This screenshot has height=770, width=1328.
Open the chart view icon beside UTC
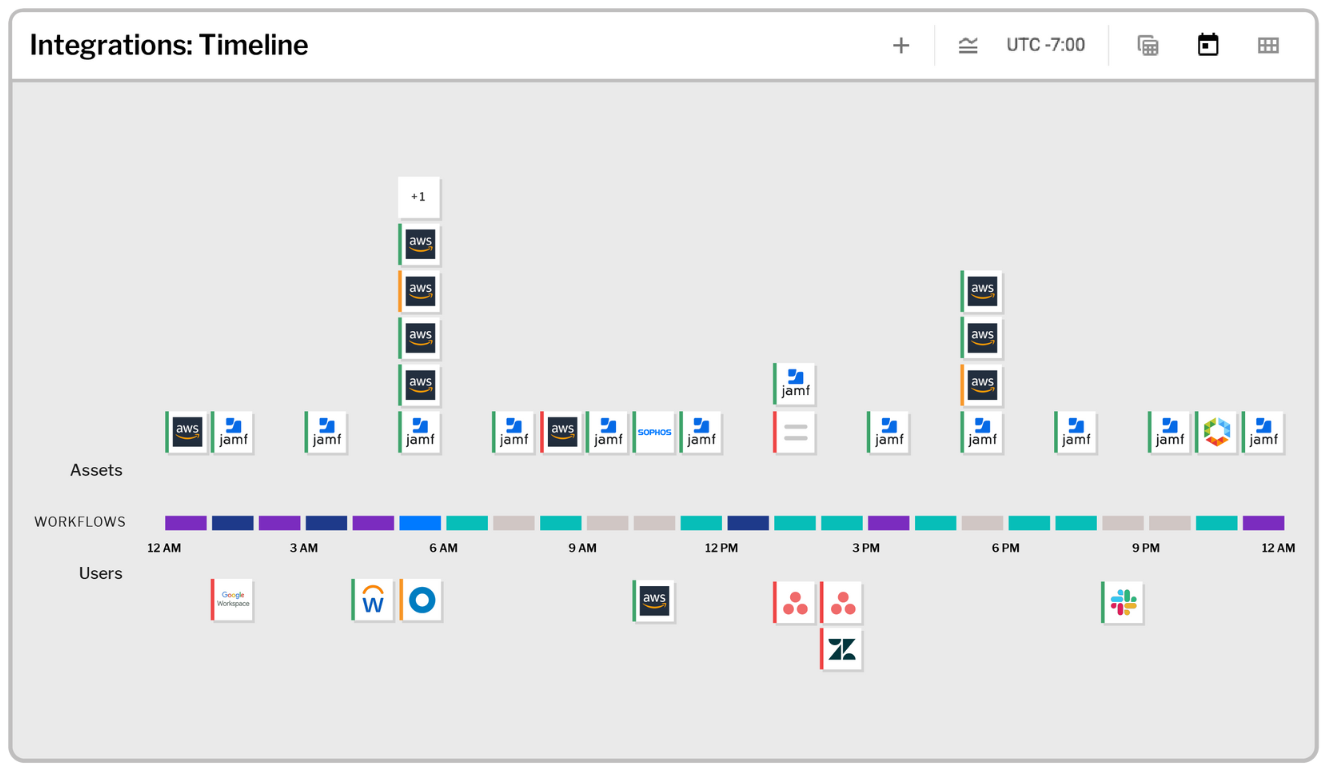point(968,46)
